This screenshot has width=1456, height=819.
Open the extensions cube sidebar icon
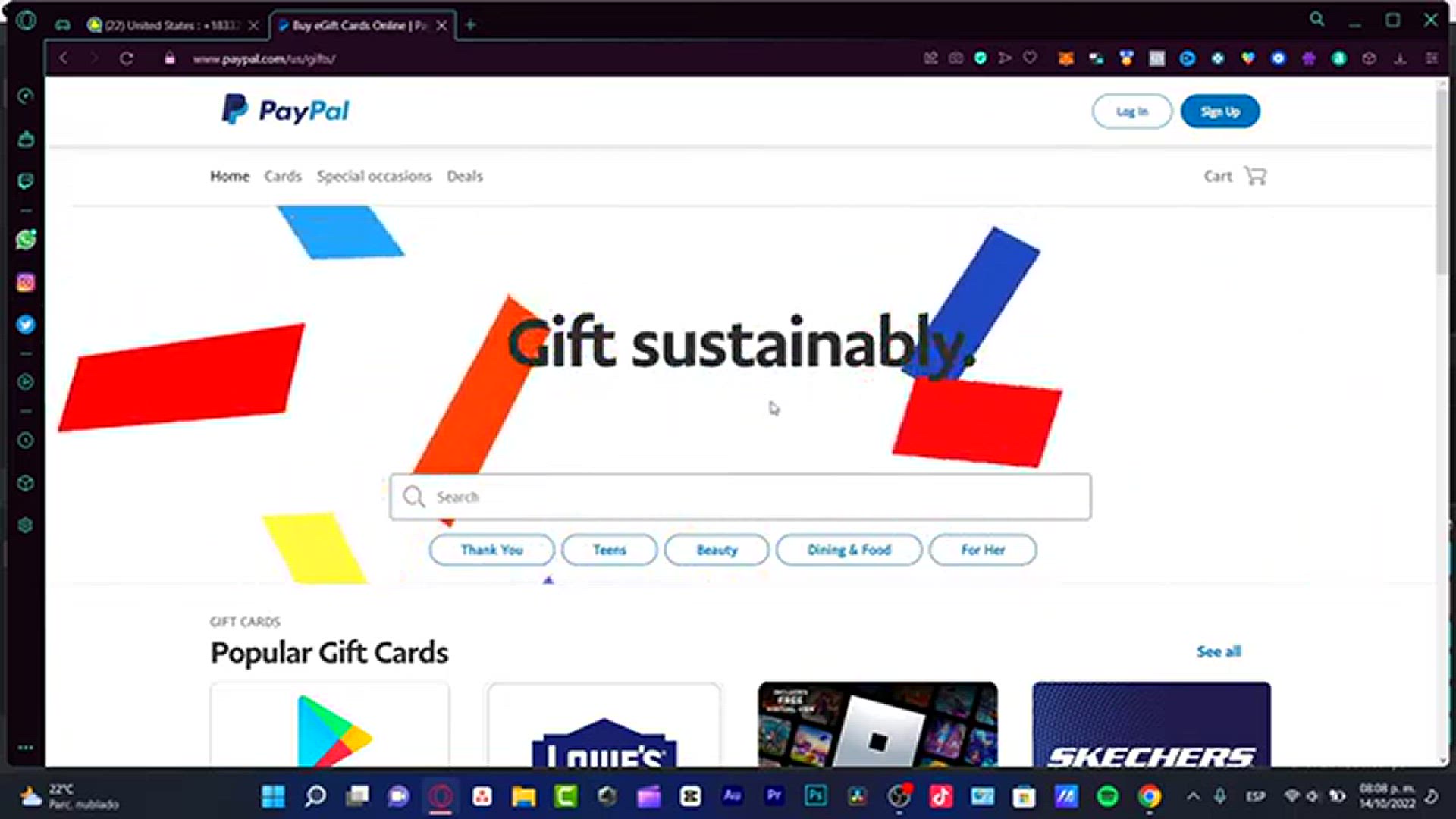pos(26,483)
